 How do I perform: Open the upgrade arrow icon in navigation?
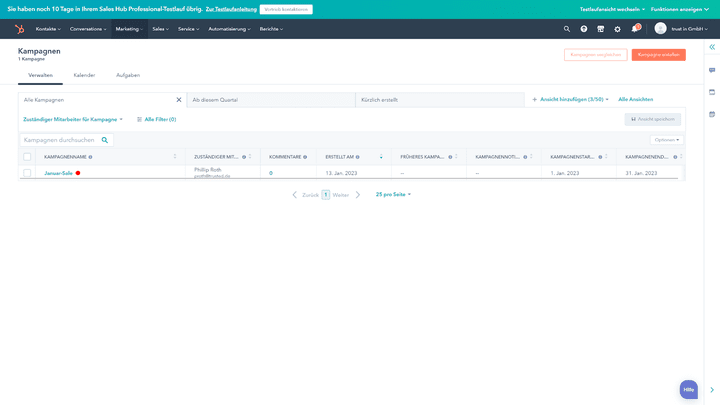coord(584,29)
